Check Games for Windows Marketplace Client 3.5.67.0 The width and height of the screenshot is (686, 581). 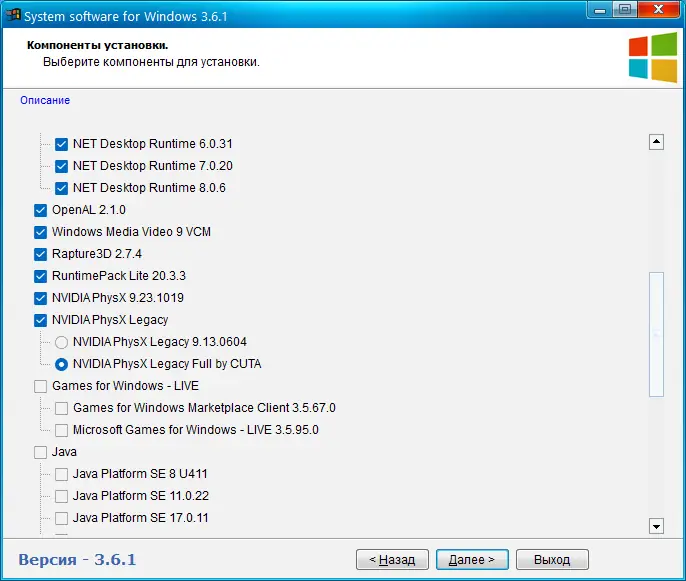(61, 408)
